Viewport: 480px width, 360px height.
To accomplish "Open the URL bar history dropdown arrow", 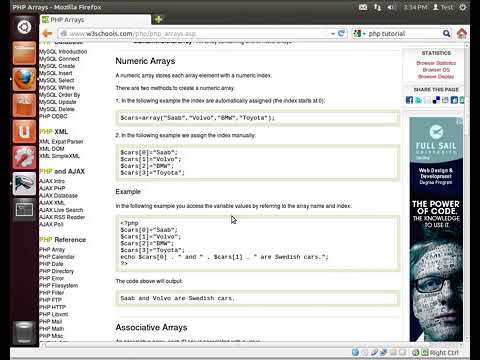I will tap(333, 34).
